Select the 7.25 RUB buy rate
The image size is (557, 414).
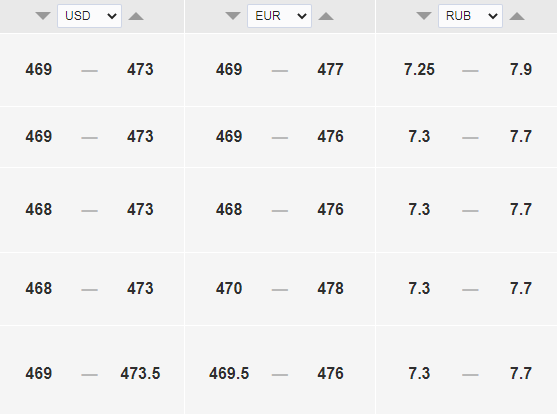[419, 69]
